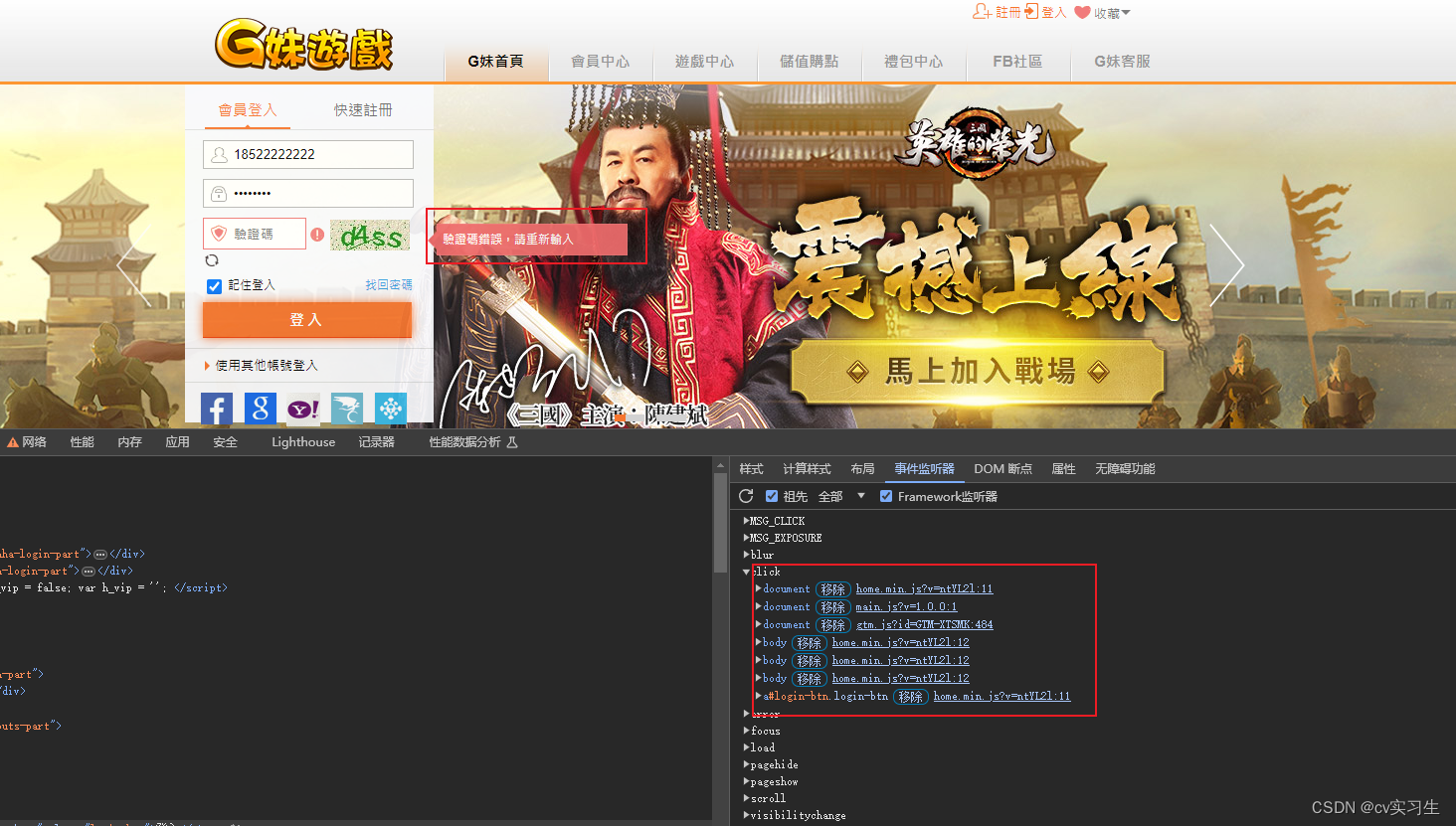Toggle the Framework监听器 checkbox

coord(886,496)
